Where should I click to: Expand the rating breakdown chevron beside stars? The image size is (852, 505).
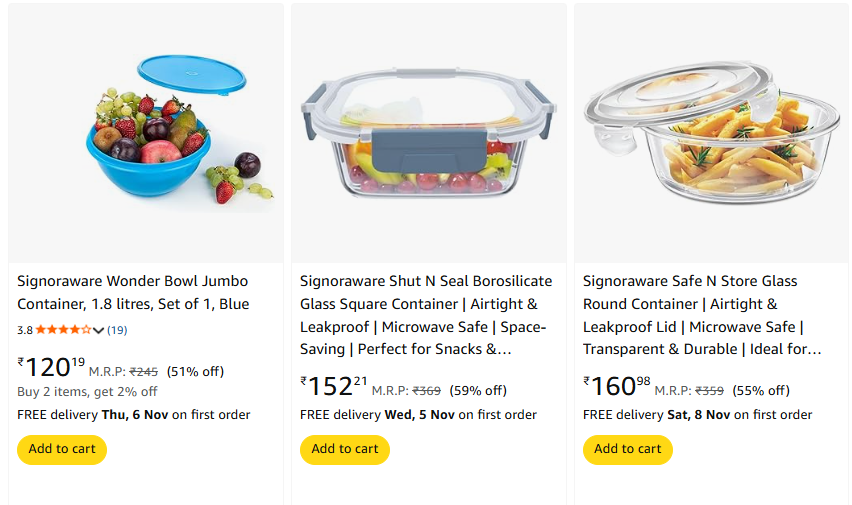pyautogui.click(x=98, y=330)
